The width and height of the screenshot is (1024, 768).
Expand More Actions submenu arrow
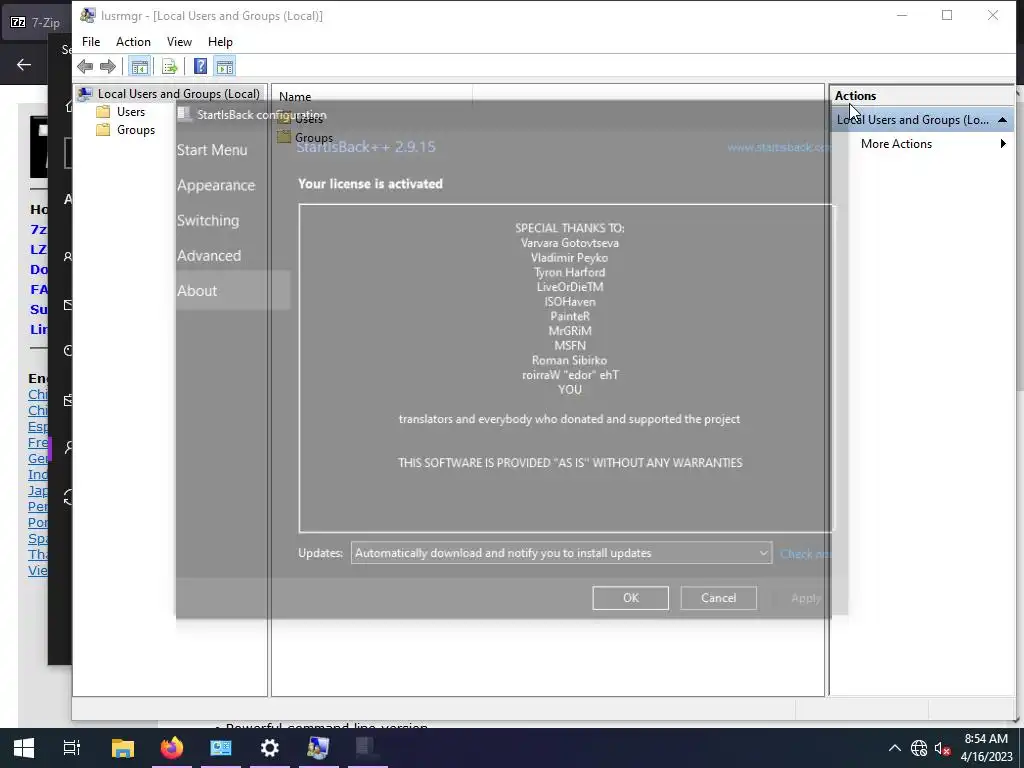click(1003, 144)
